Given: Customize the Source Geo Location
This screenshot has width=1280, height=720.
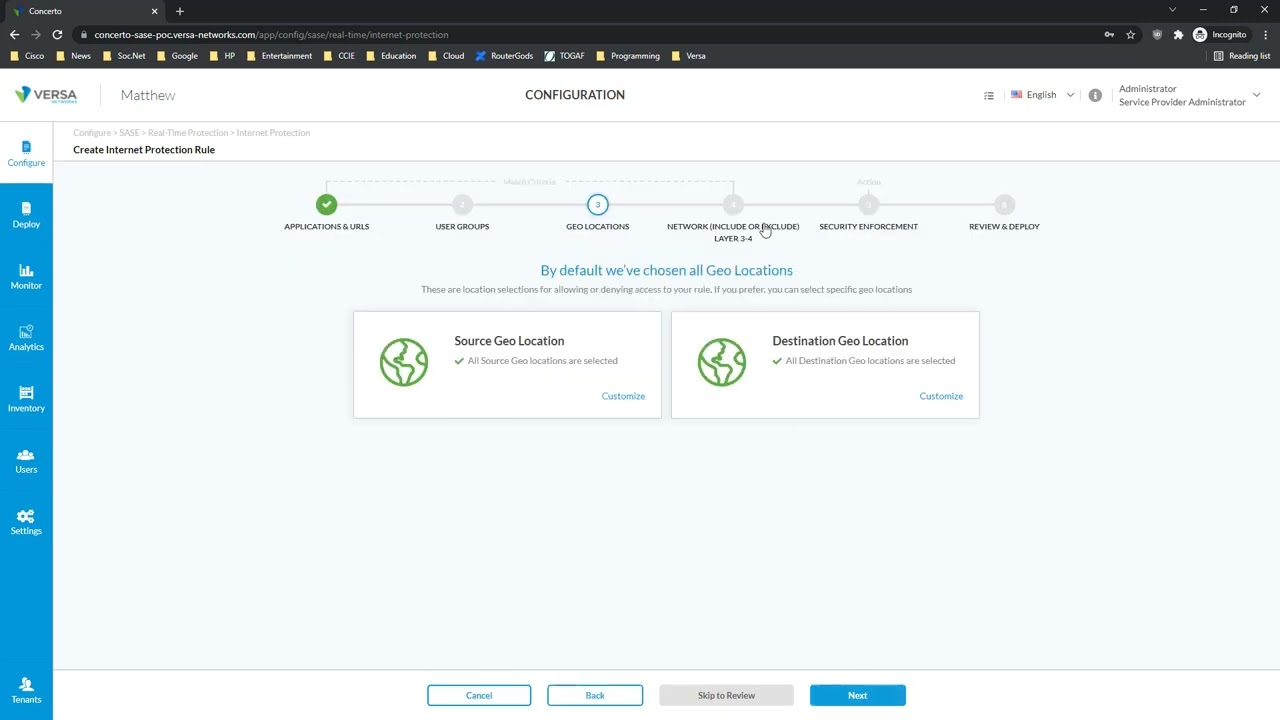Looking at the screenshot, I should tap(623, 396).
